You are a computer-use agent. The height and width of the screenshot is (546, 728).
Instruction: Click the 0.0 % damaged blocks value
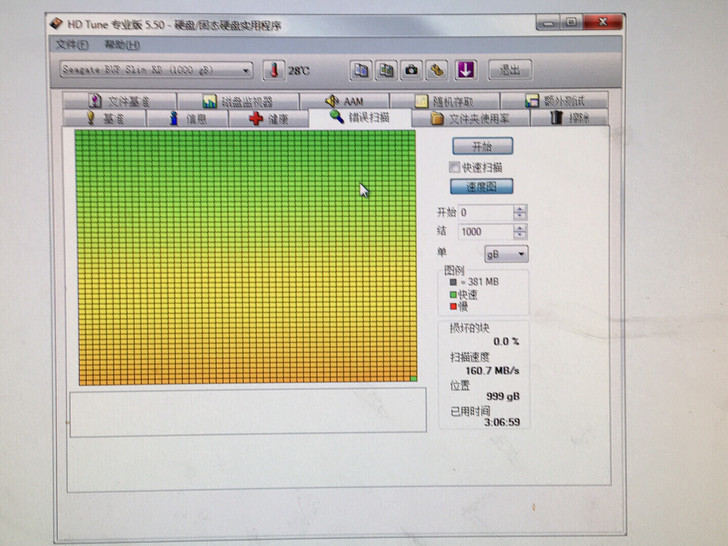pyautogui.click(x=506, y=341)
